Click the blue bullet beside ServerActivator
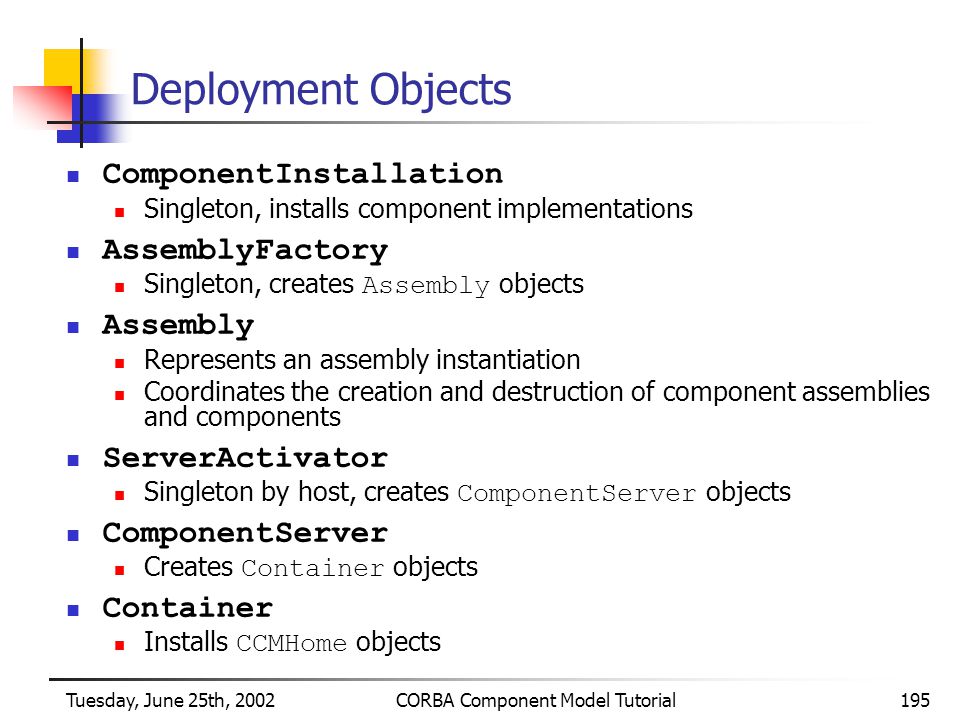 (x=73, y=460)
